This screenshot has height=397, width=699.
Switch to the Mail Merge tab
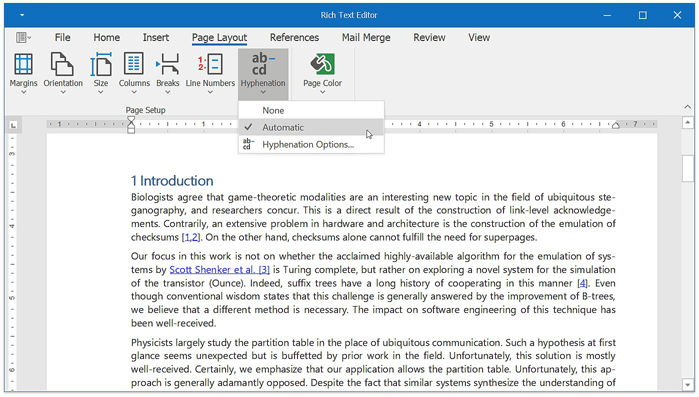366,37
